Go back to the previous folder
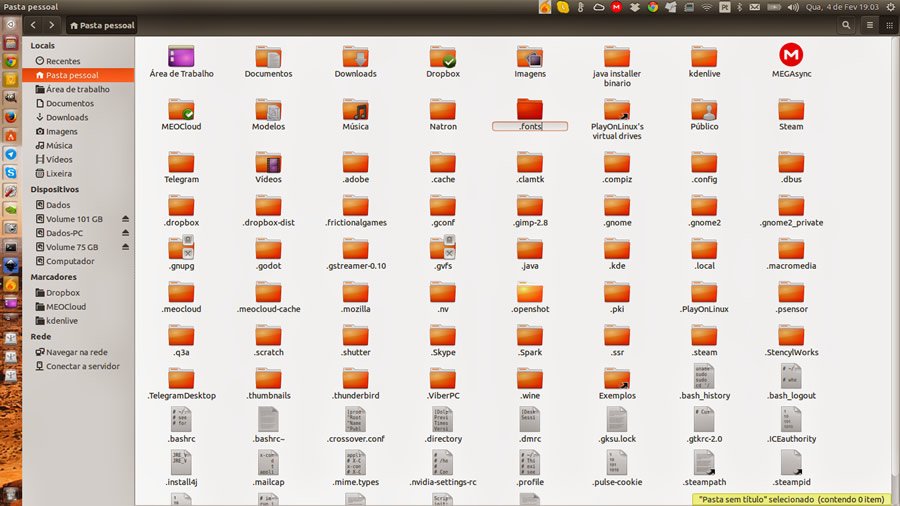 click(x=34, y=24)
